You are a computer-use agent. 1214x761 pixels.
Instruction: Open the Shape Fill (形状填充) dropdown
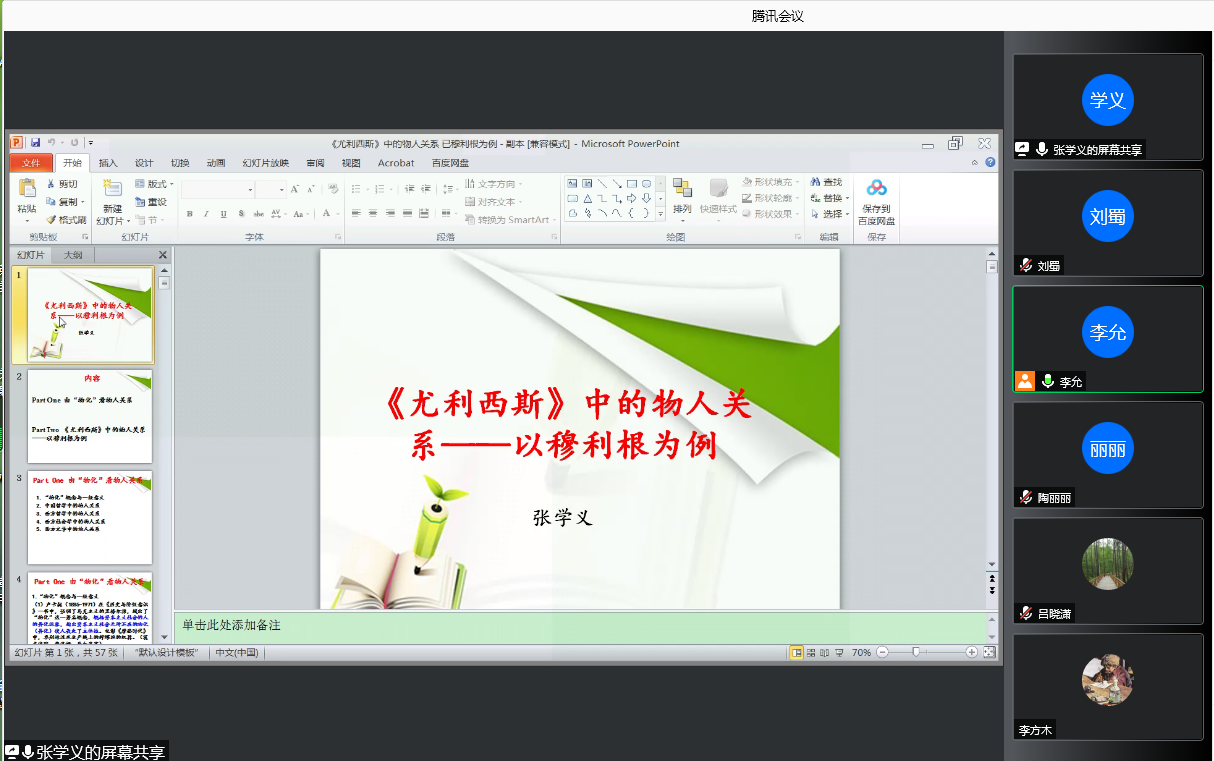coord(771,182)
